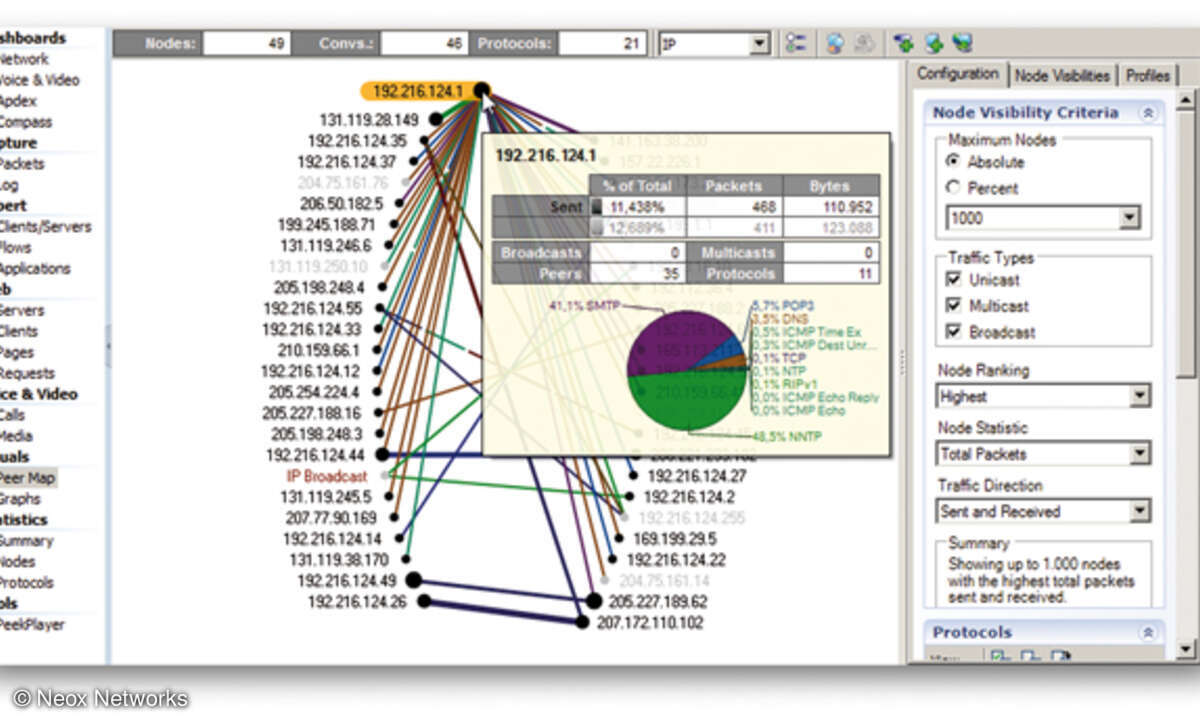Click the node dot beside 192.216.124.44
The height and width of the screenshot is (720, 1200).
pyautogui.click(x=382, y=454)
